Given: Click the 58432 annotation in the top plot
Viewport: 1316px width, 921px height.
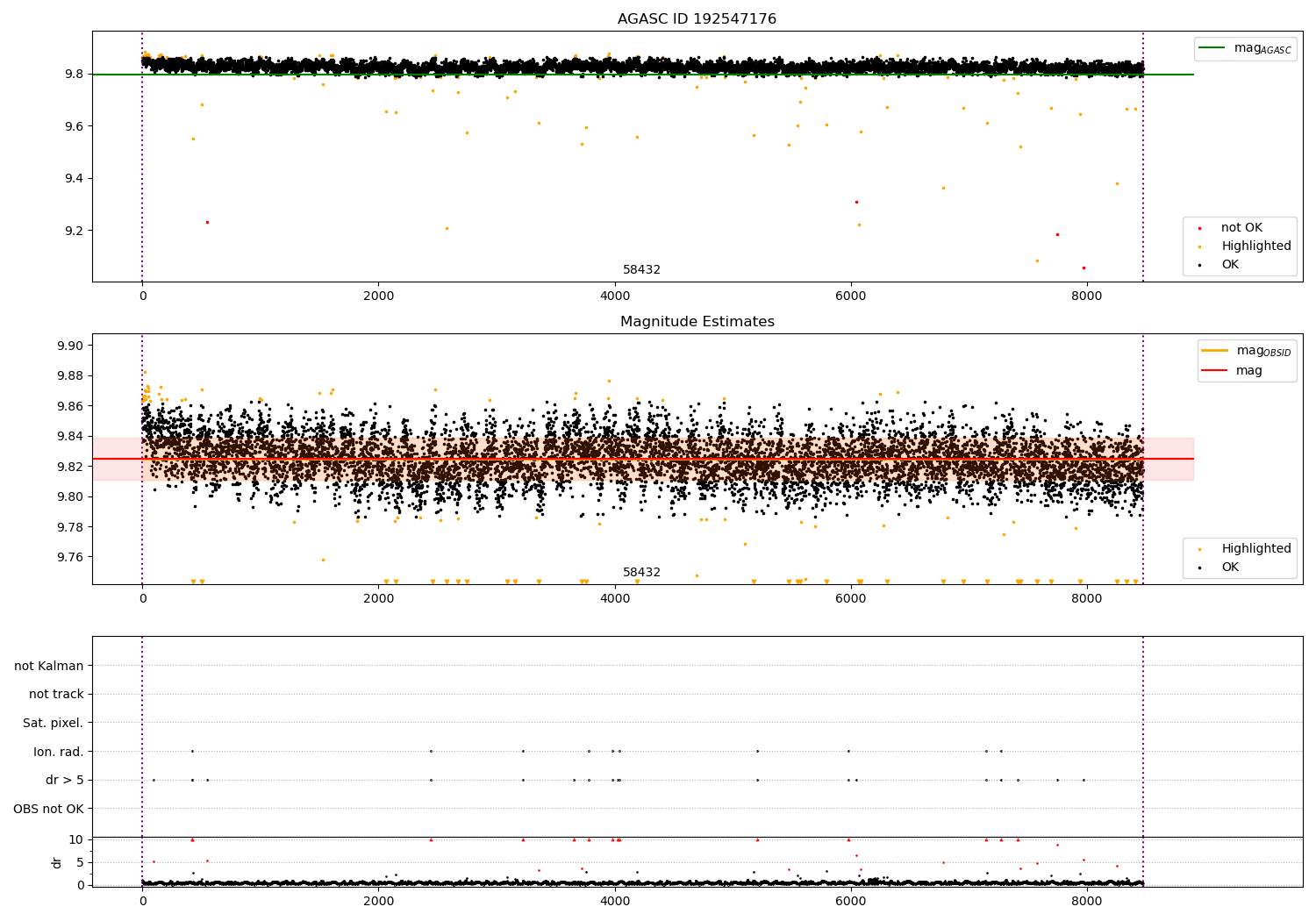Looking at the screenshot, I should tap(641, 270).
